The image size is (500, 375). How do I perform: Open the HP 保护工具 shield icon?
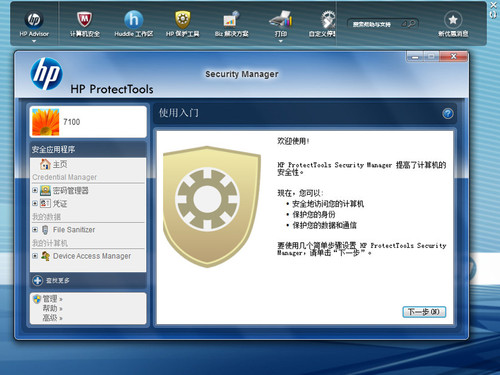pyautogui.click(x=183, y=19)
